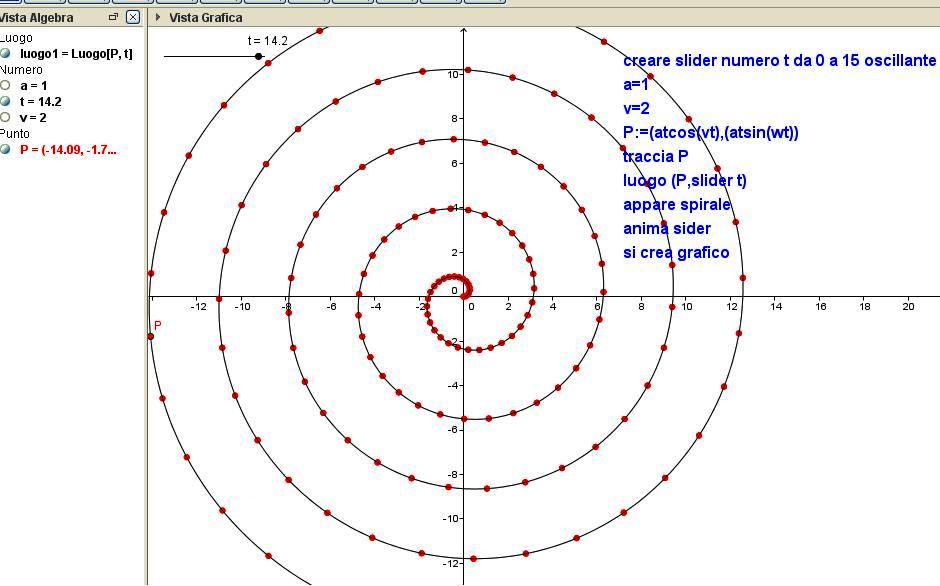Close the Vista Algebra panel

[x=133, y=17]
